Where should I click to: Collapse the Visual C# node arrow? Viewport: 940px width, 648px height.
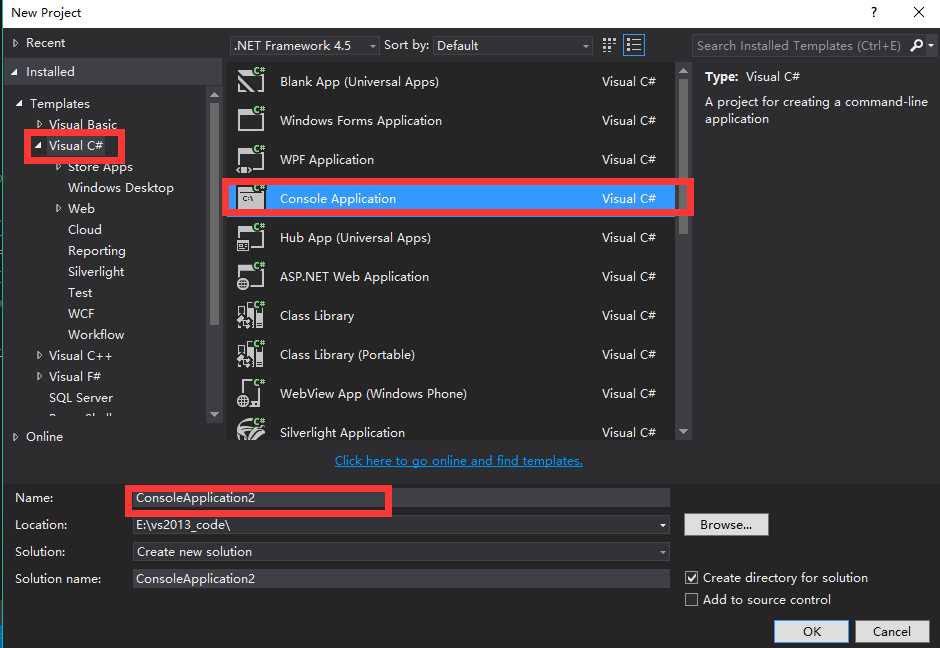click(x=38, y=145)
